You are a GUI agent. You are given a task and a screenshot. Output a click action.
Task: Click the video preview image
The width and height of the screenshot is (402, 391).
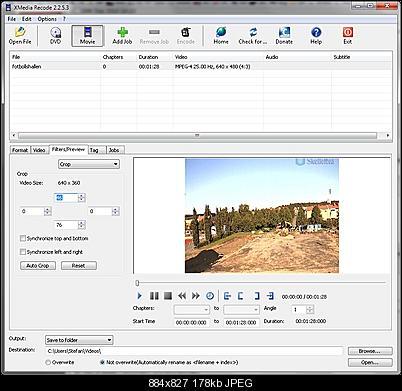click(262, 216)
